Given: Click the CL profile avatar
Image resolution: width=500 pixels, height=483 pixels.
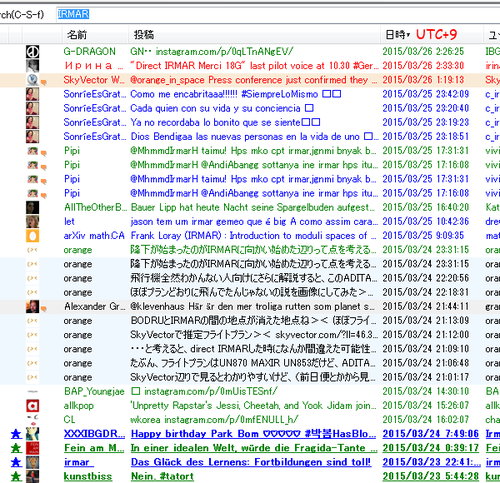Looking at the screenshot, I should [x=32, y=420].
